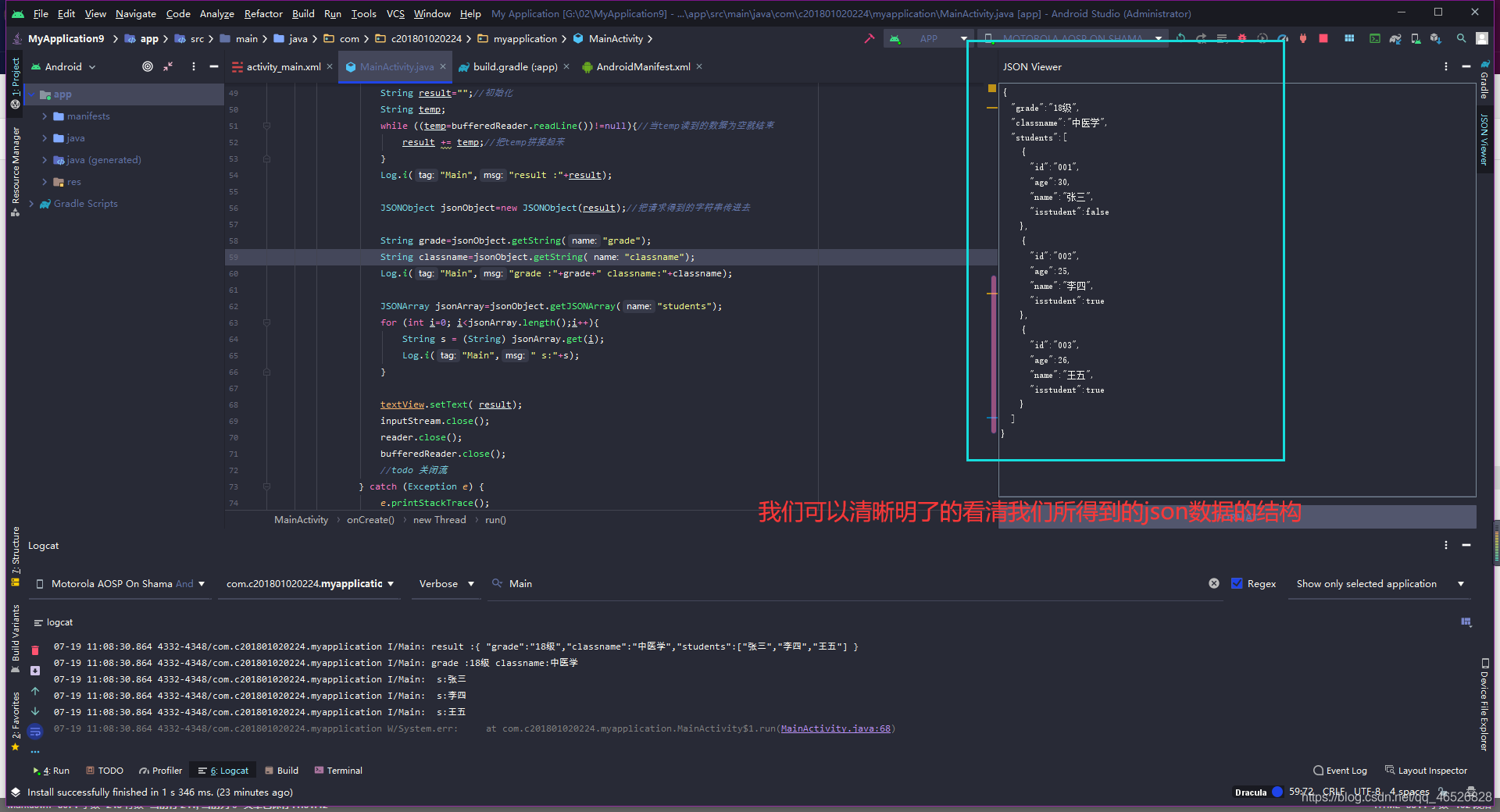Toggle the 2: Favorites tool window
This screenshot has width=1500, height=812.
tap(15, 721)
